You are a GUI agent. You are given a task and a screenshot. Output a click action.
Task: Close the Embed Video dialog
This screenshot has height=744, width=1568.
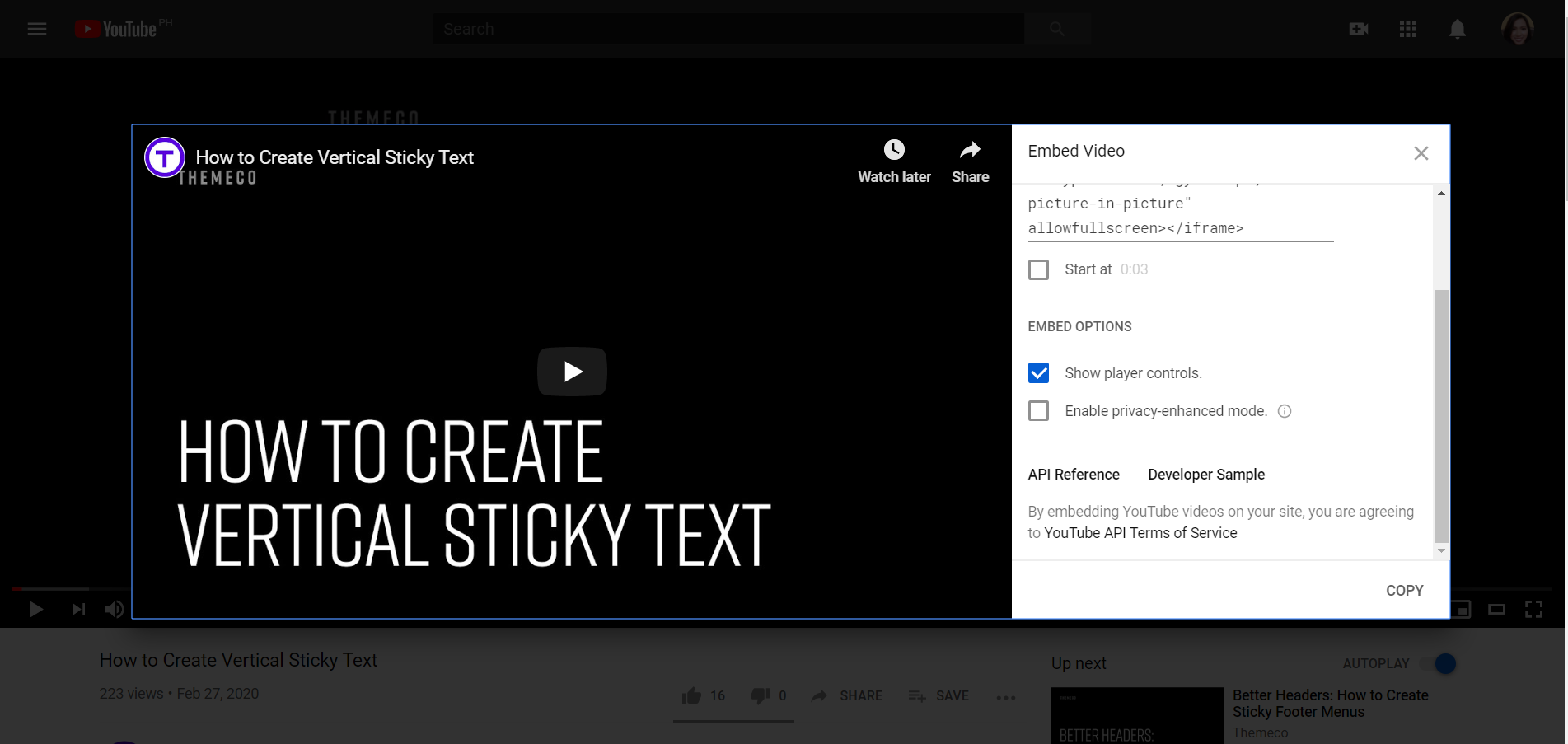click(1421, 153)
